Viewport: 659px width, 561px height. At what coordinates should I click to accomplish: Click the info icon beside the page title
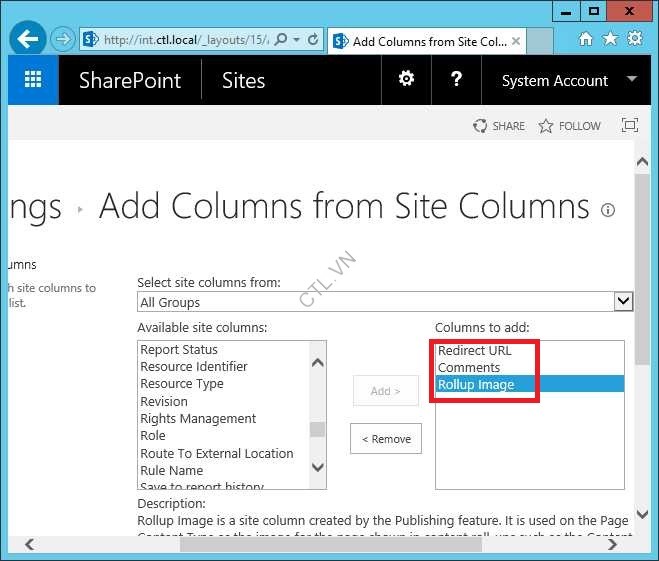pyautogui.click(x=608, y=210)
